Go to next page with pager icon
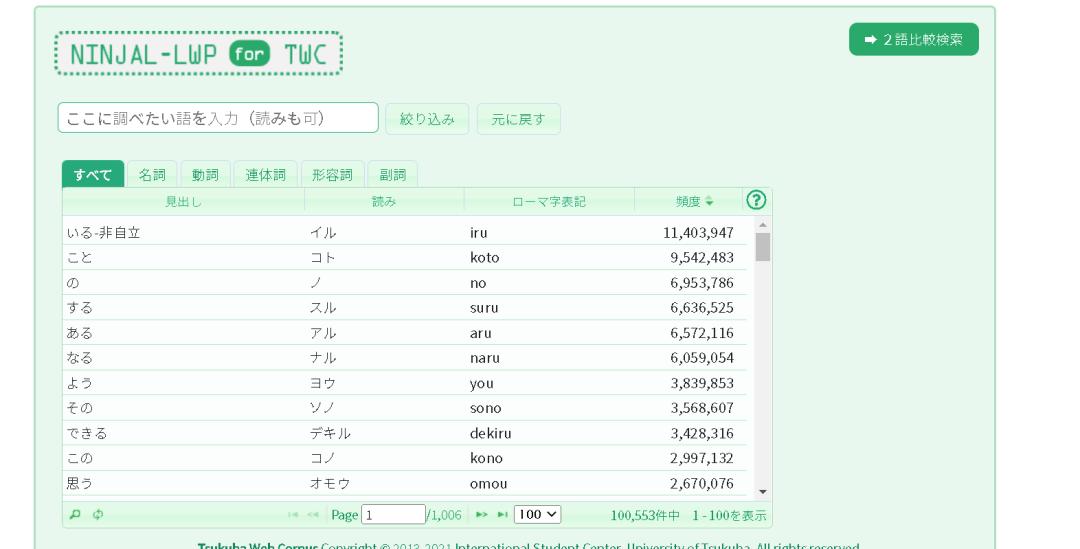Image resolution: width=1080 pixels, height=549 pixels. 481,515
